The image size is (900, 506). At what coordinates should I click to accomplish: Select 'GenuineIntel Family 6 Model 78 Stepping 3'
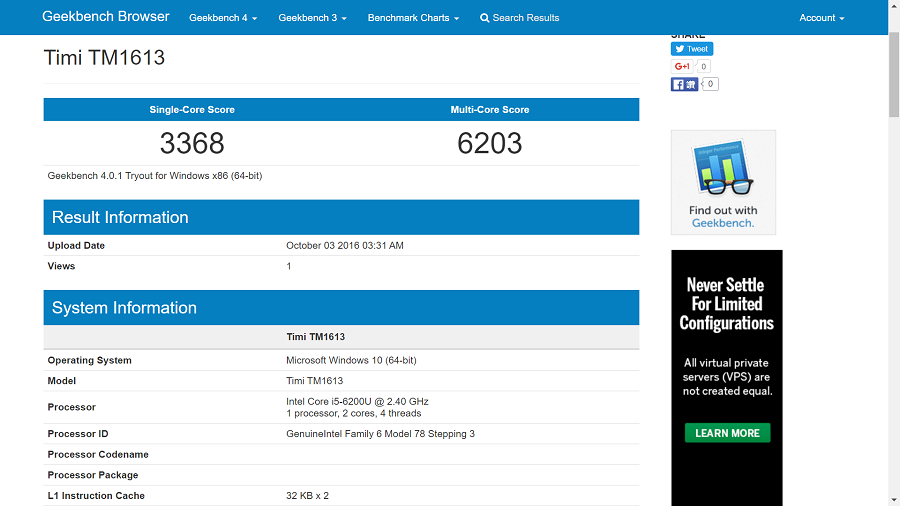pos(380,434)
